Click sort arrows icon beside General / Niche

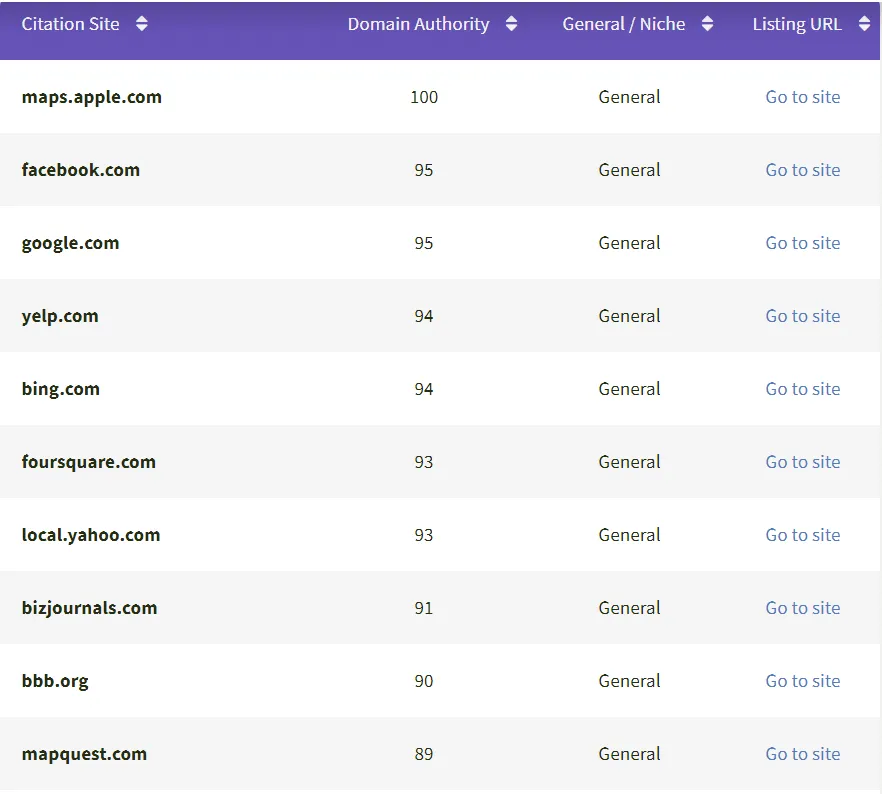tap(707, 24)
